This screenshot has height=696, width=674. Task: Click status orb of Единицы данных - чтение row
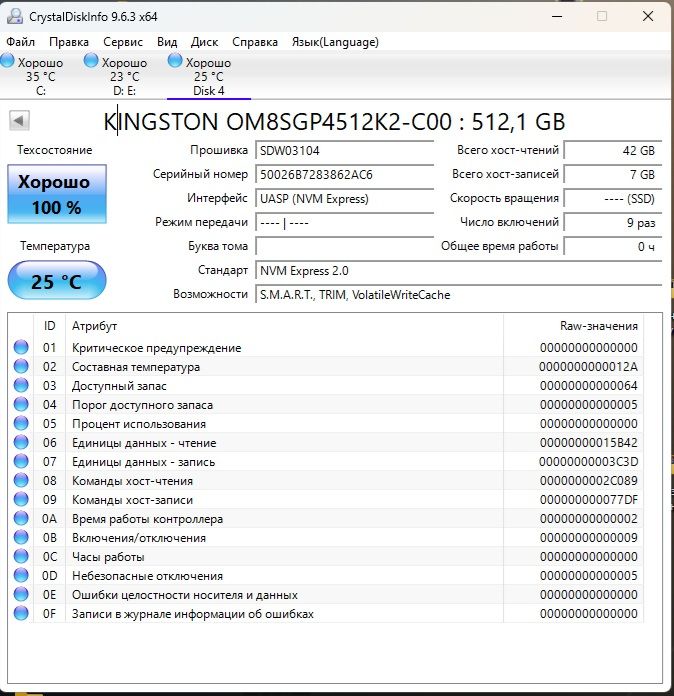pyautogui.click(x=21, y=442)
